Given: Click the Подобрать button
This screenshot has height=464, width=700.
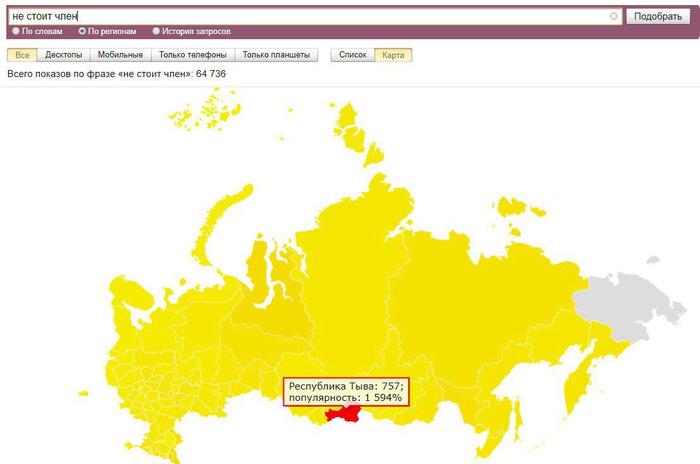Looking at the screenshot, I should click(658, 16).
